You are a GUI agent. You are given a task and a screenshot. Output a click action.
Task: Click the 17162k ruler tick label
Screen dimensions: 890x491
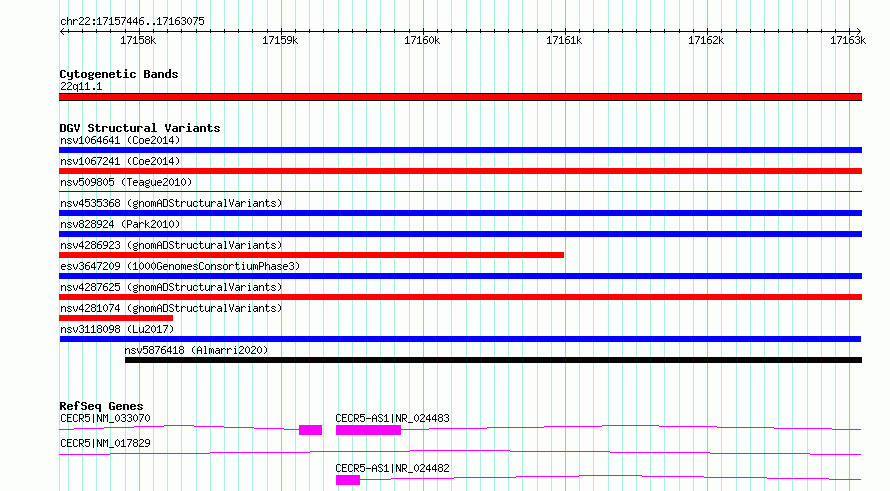click(706, 40)
